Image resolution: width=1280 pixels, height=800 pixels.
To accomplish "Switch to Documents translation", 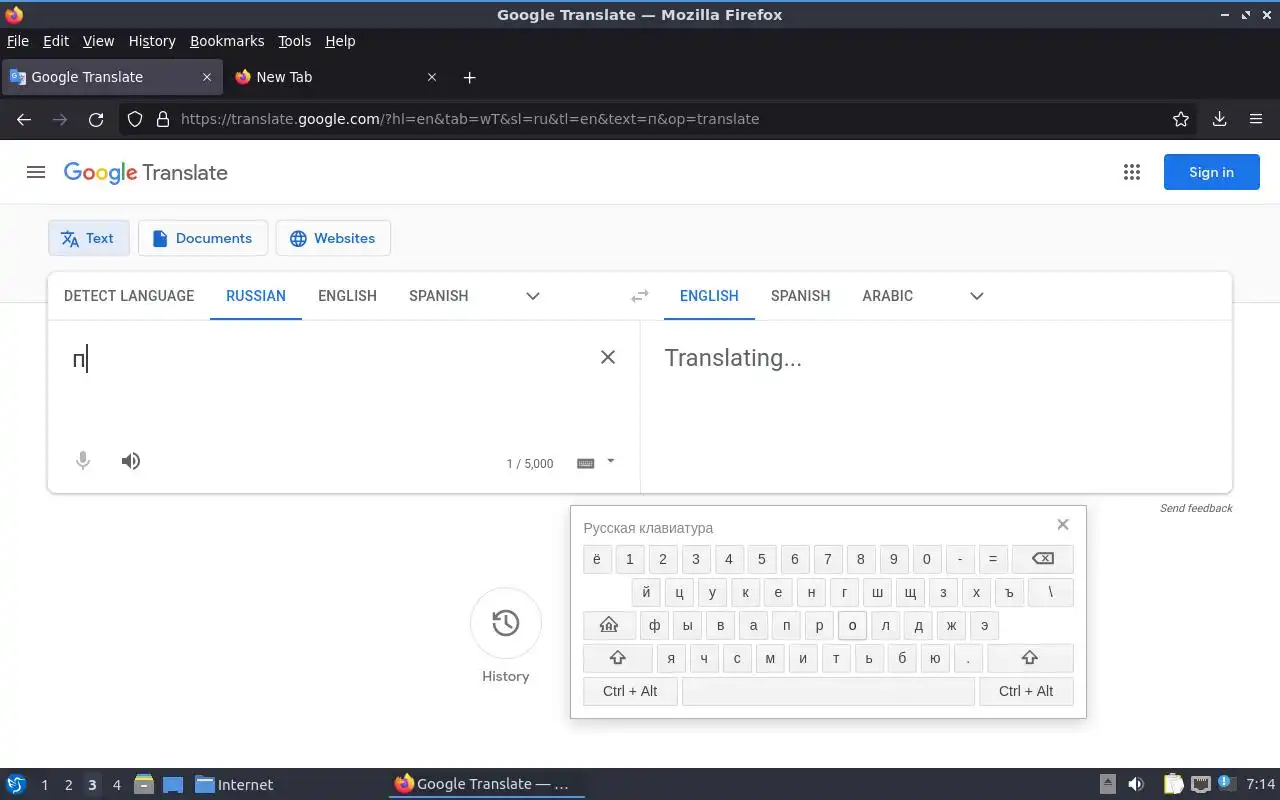I will click(x=202, y=238).
